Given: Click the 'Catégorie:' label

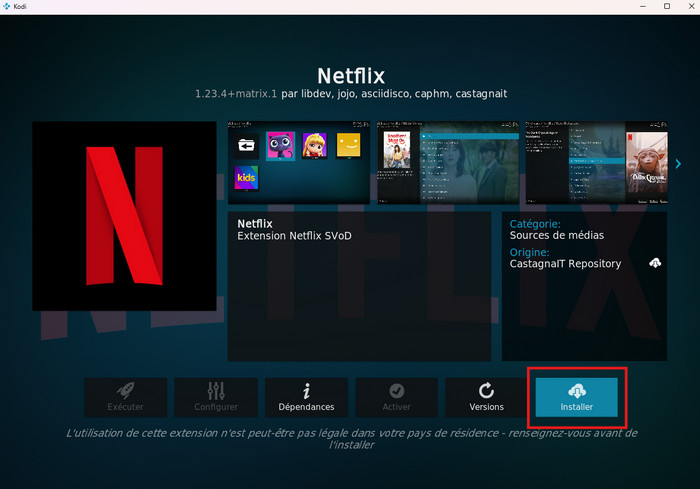Looking at the screenshot, I should pyautogui.click(x=535, y=224).
